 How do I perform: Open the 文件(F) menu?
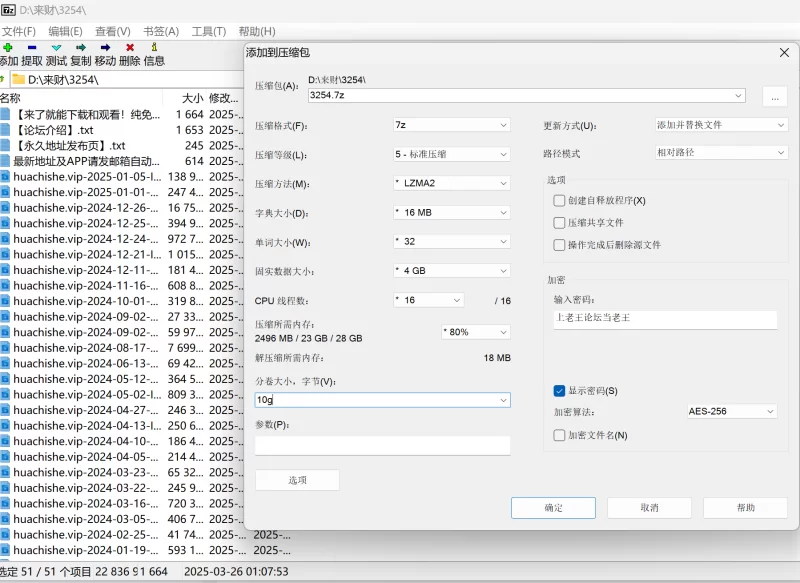point(18,31)
